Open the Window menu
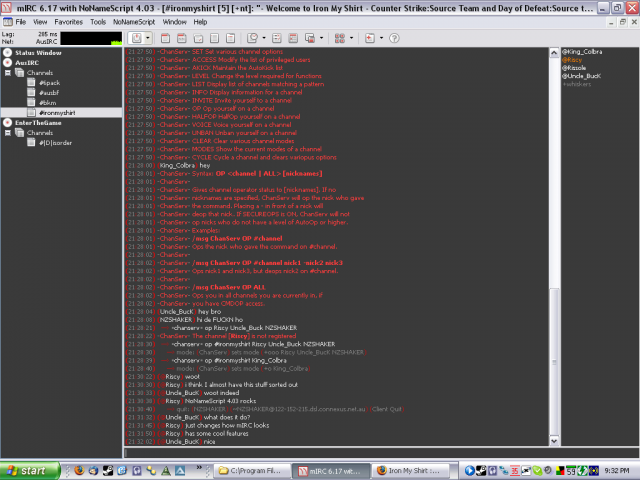The image size is (640, 480). [174, 22]
